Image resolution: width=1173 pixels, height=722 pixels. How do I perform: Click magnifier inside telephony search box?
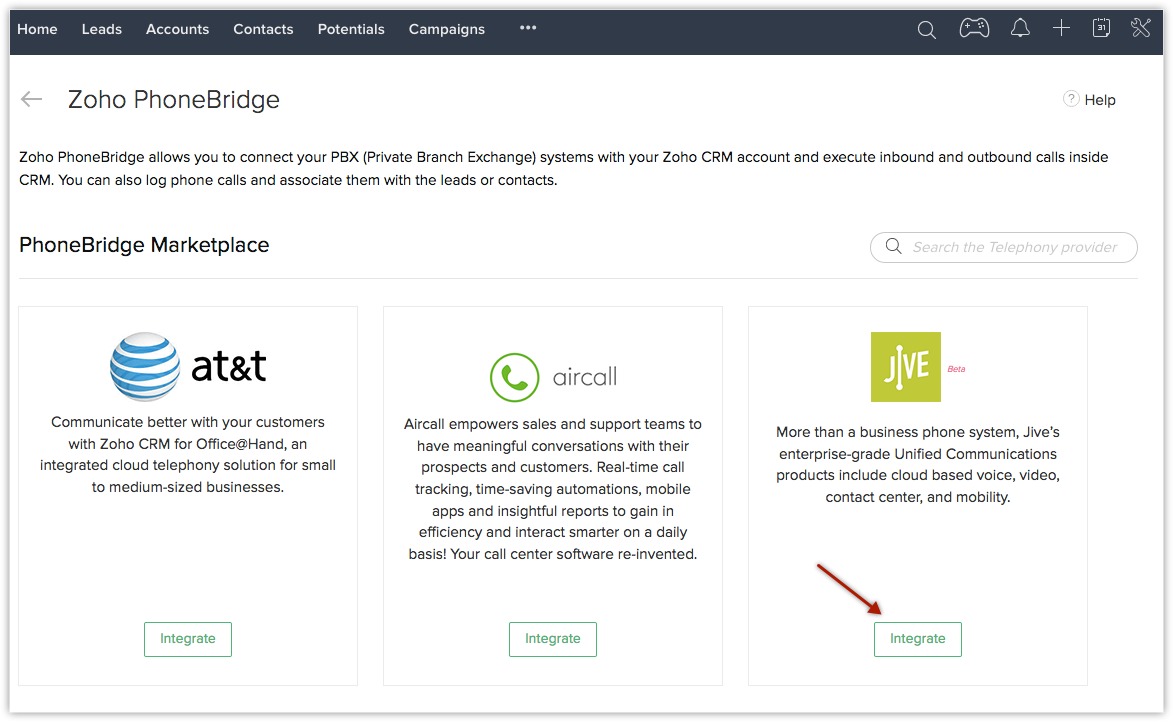pos(893,246)
